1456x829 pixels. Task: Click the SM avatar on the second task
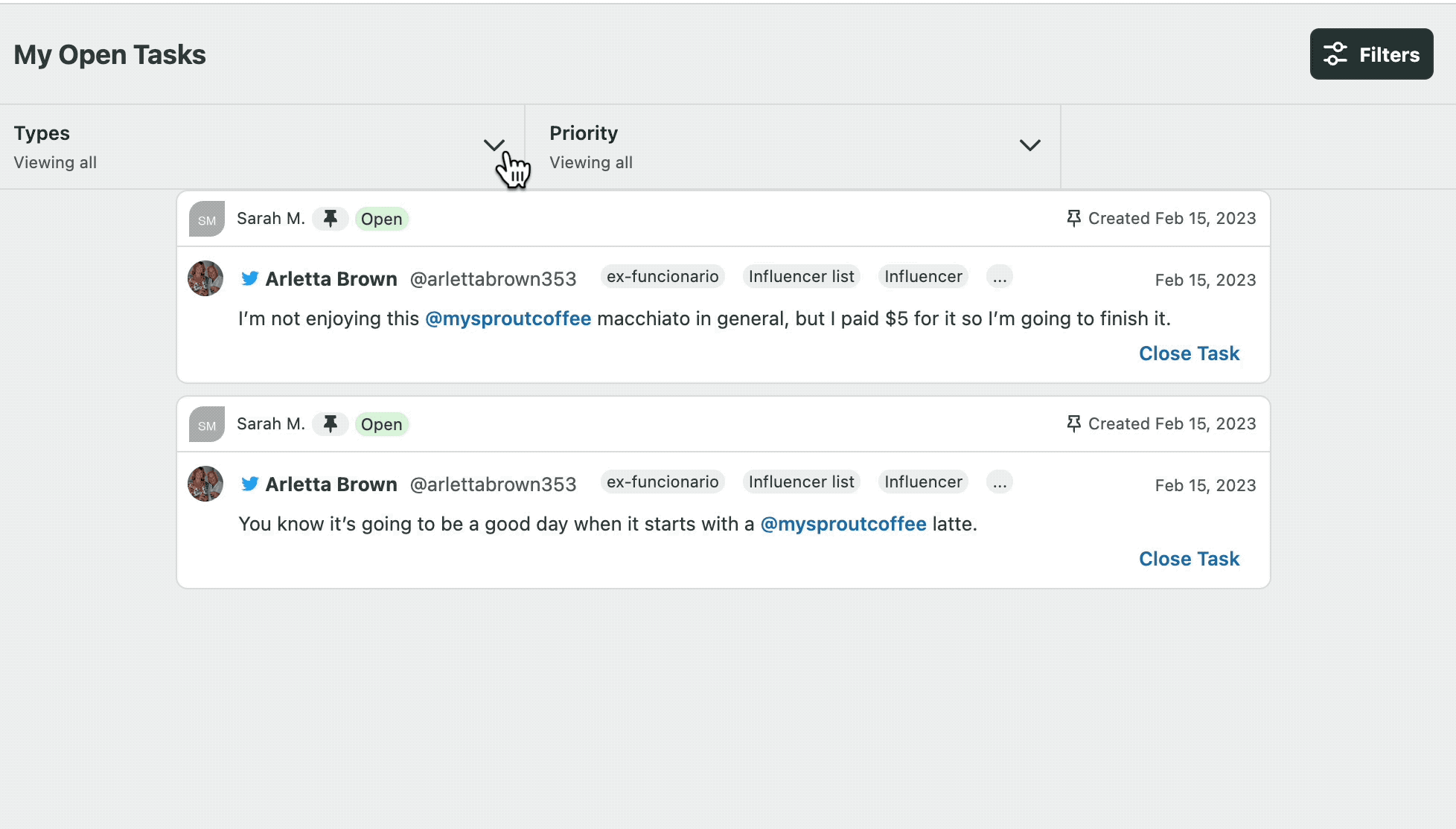[x=206, y=423]
